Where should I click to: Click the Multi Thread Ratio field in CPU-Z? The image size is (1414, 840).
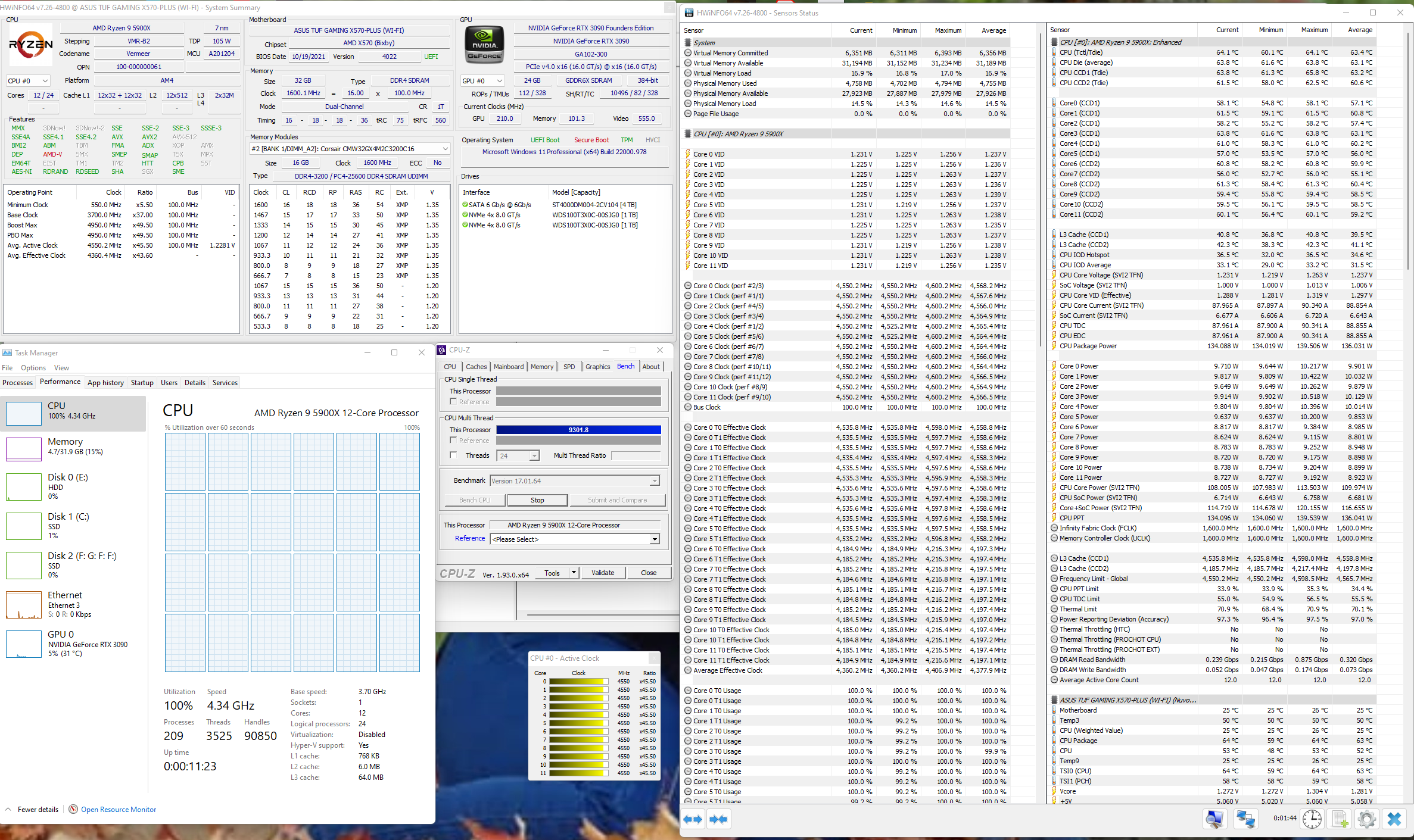(636, 455)
